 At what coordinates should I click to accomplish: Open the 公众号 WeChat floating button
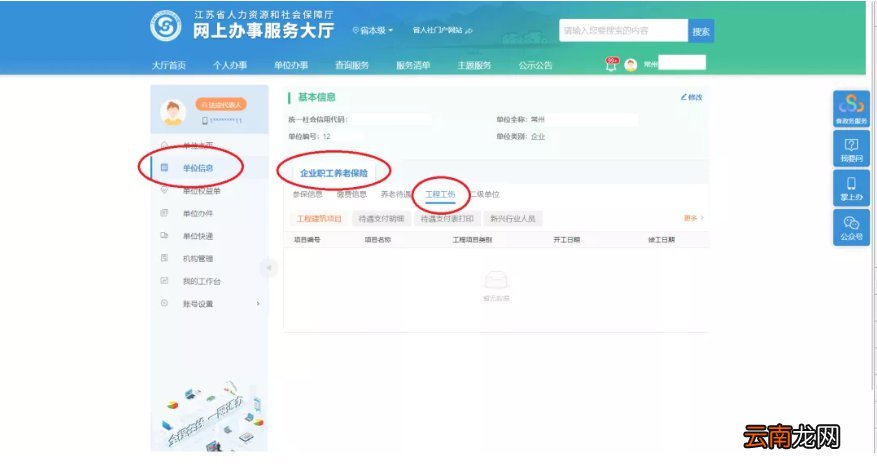click(851, 227)
